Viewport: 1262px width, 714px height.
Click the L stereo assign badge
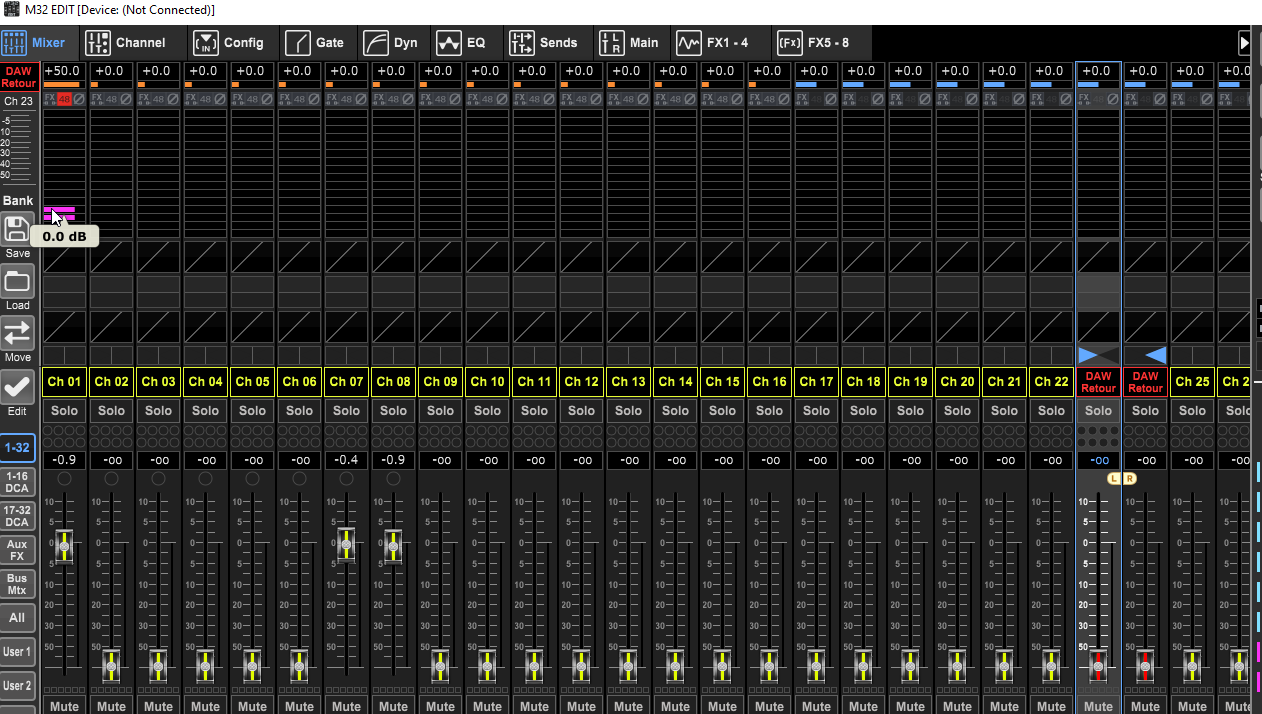pos(1114,479)
